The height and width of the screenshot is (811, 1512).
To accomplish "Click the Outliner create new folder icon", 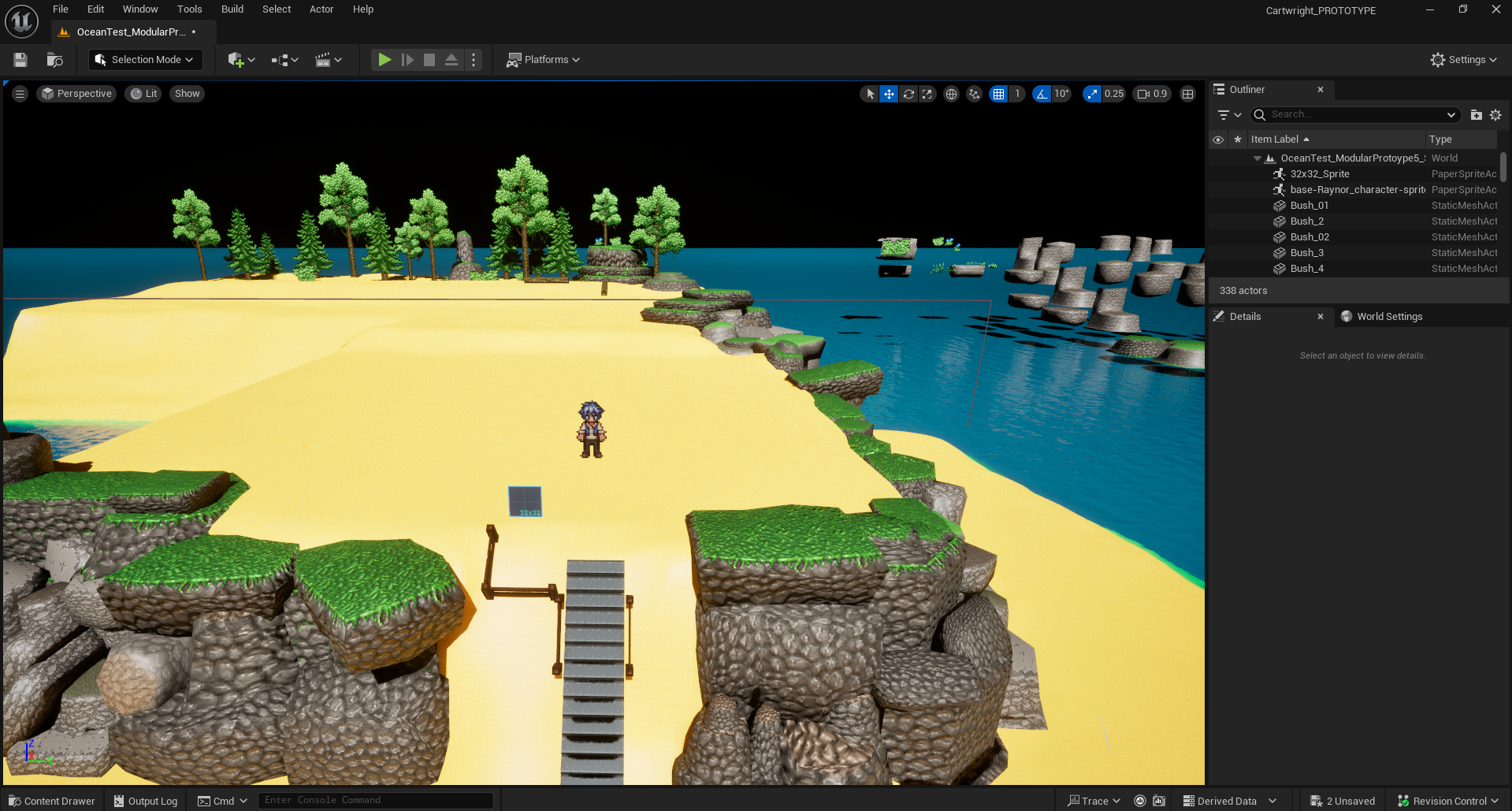I will [x=1477, y=115].
